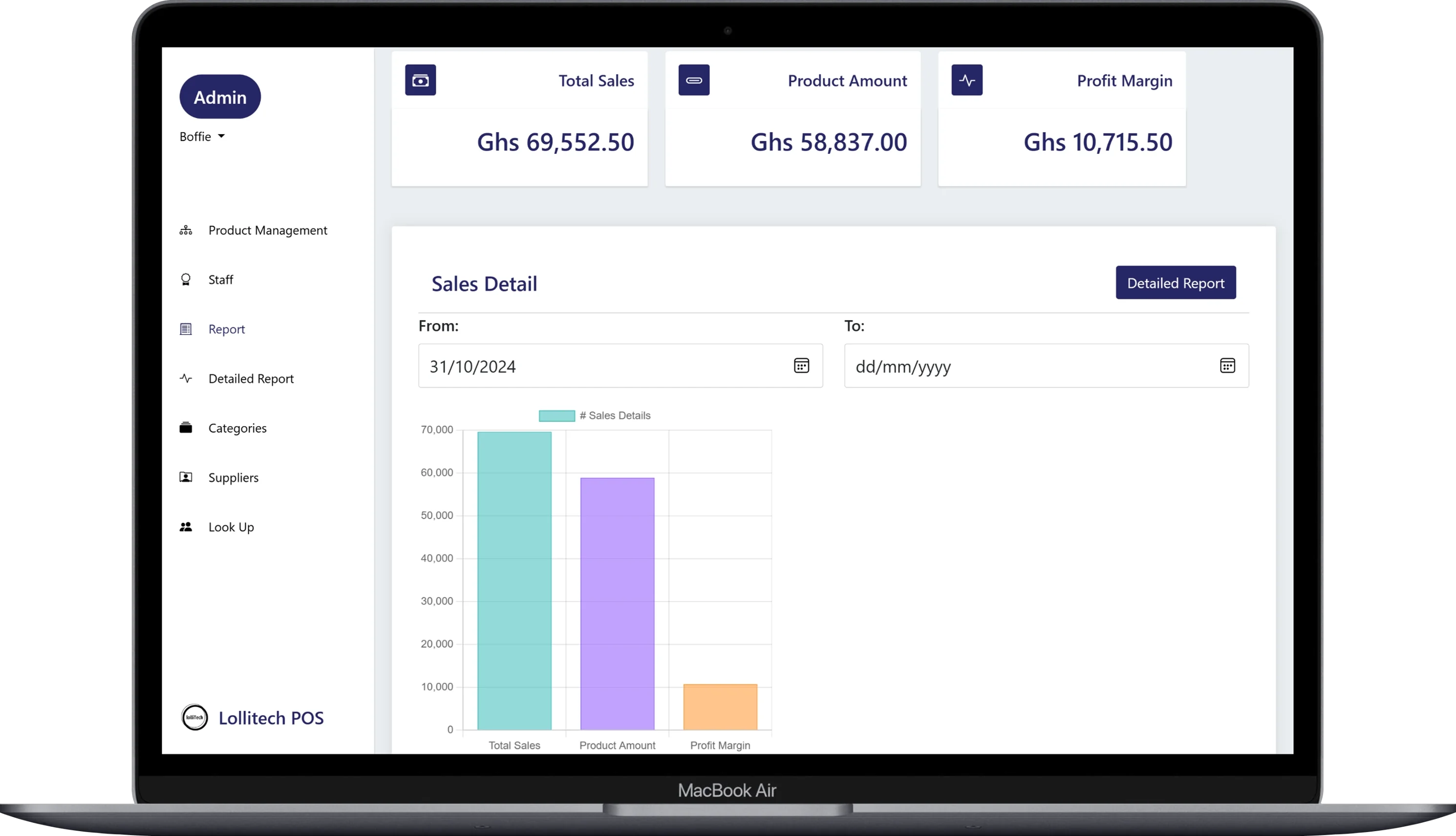The image size is (1456, 836).
Task: Click the Profit Margin activity icon
Action: 966,81
